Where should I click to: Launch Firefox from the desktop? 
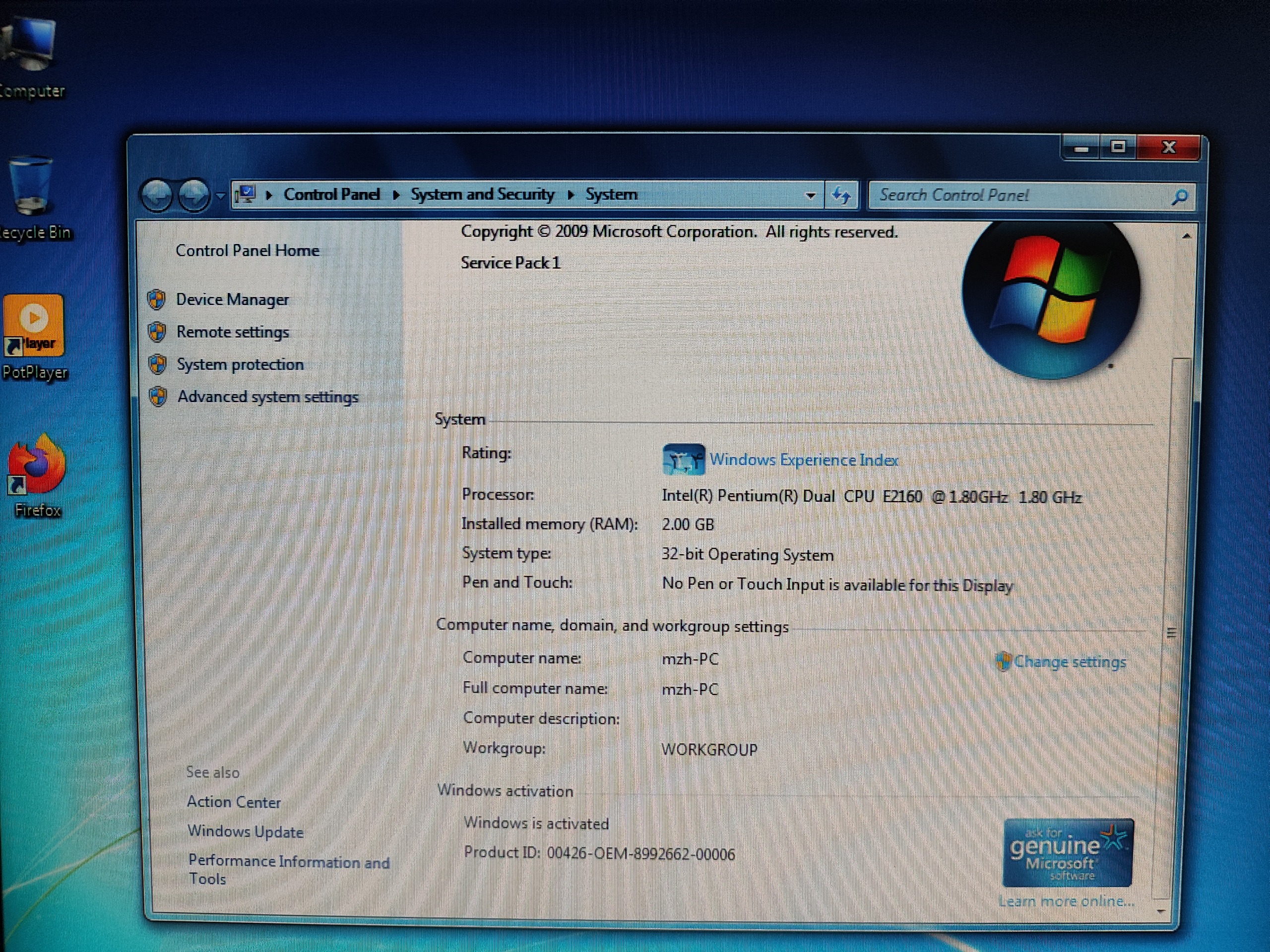(37, 466)
